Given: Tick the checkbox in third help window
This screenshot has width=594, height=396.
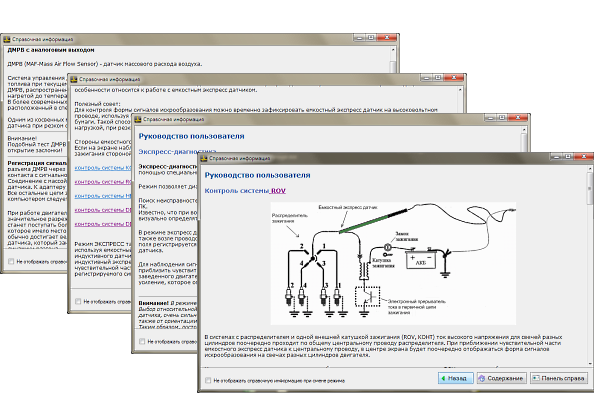Looking at the screenshot, I should click(142, 341).
